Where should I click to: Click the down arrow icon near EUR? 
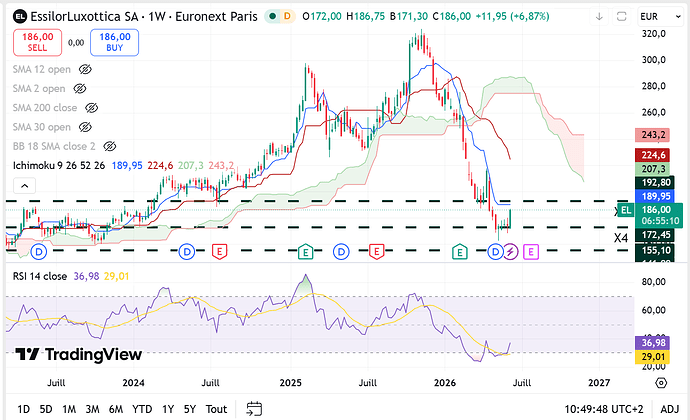pyautogui.click(x=599, y=17)
